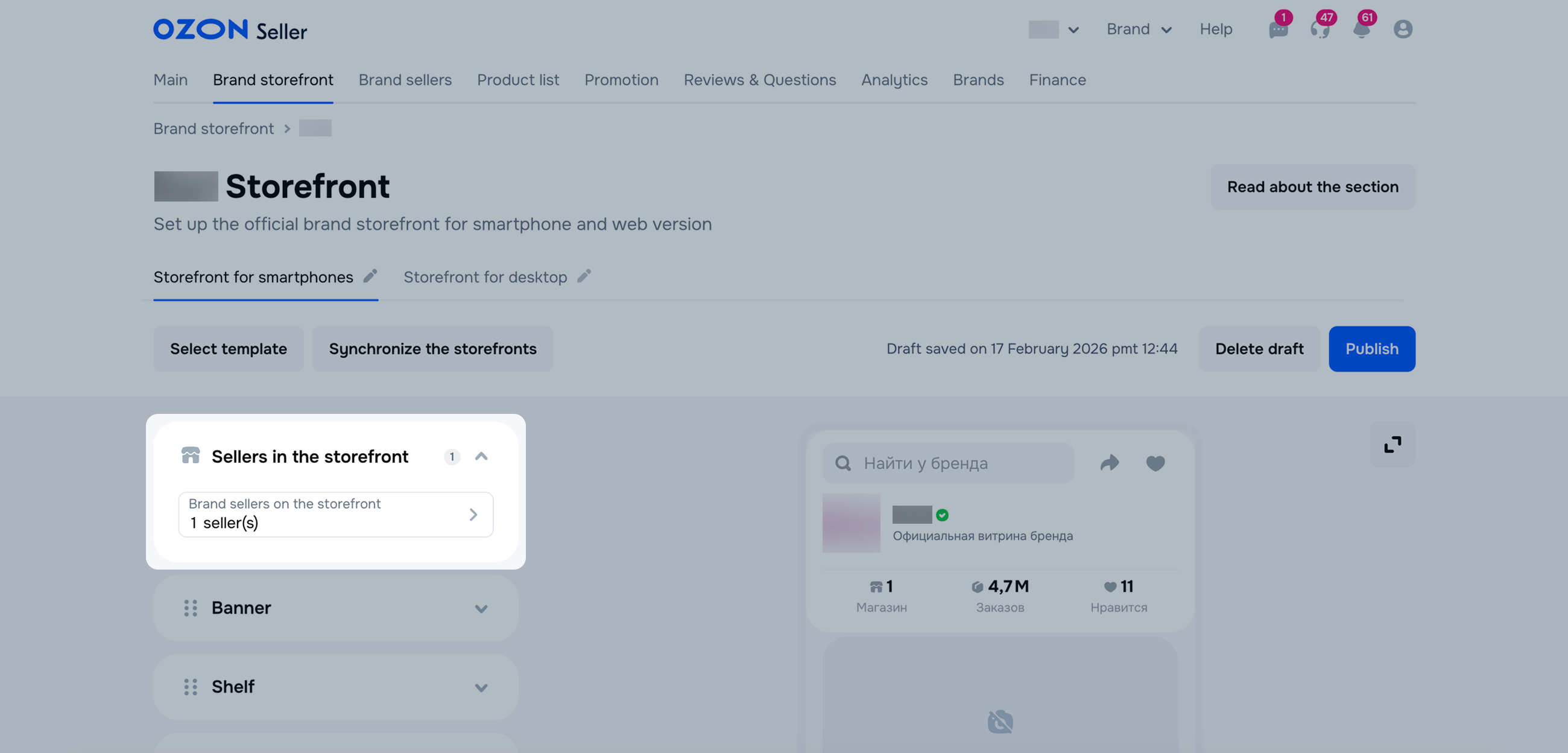This screenshot has height=753, width=1568.
Task: Click the heart favorite icon in preview
Action: [x=1155, y=463]
